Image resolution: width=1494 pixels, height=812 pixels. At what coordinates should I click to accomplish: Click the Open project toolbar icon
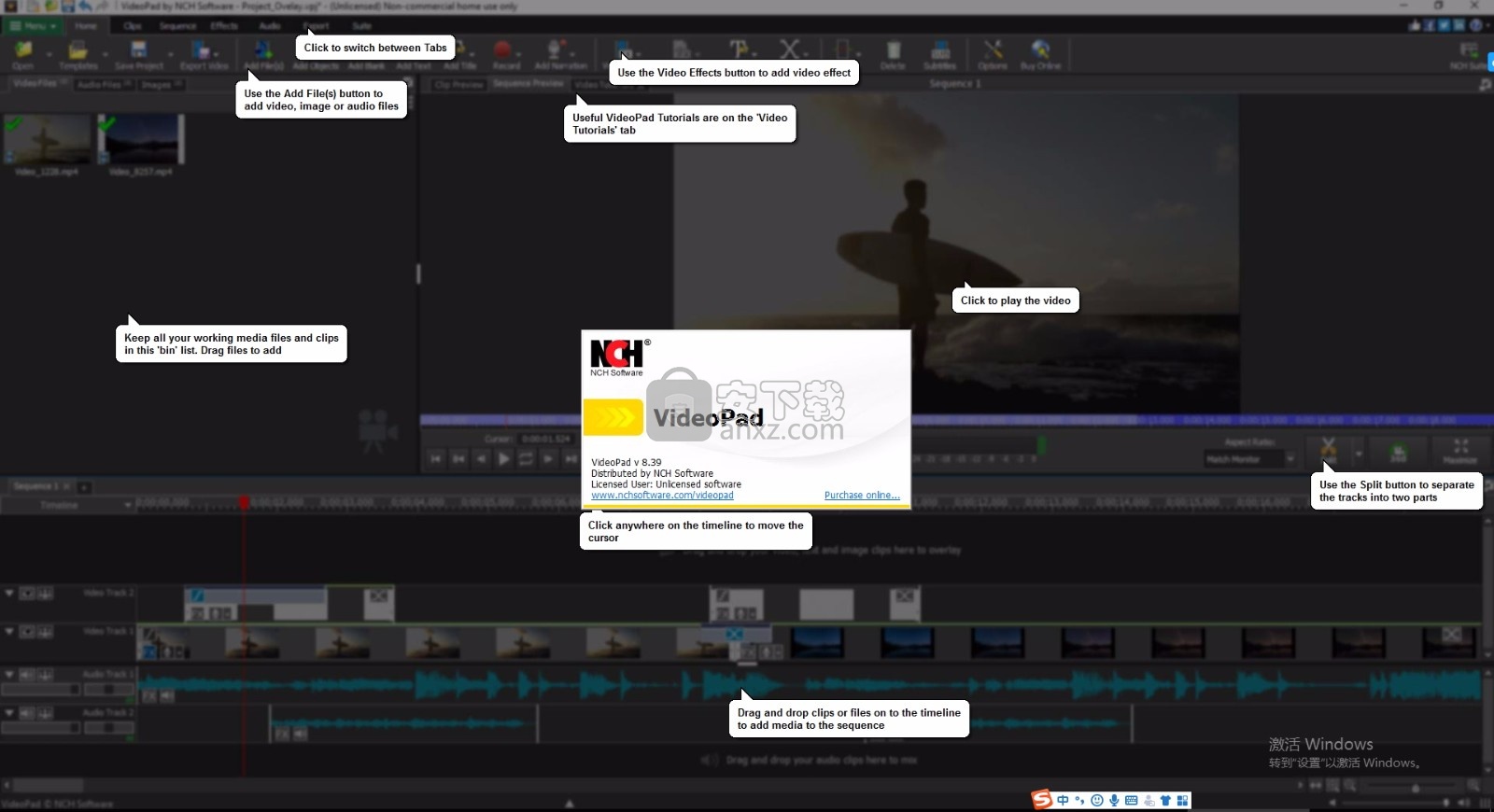point(23,49)
